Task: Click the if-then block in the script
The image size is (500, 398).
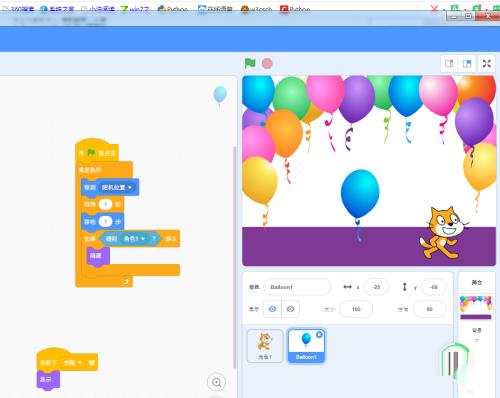Action: click(x=90, y=239)
